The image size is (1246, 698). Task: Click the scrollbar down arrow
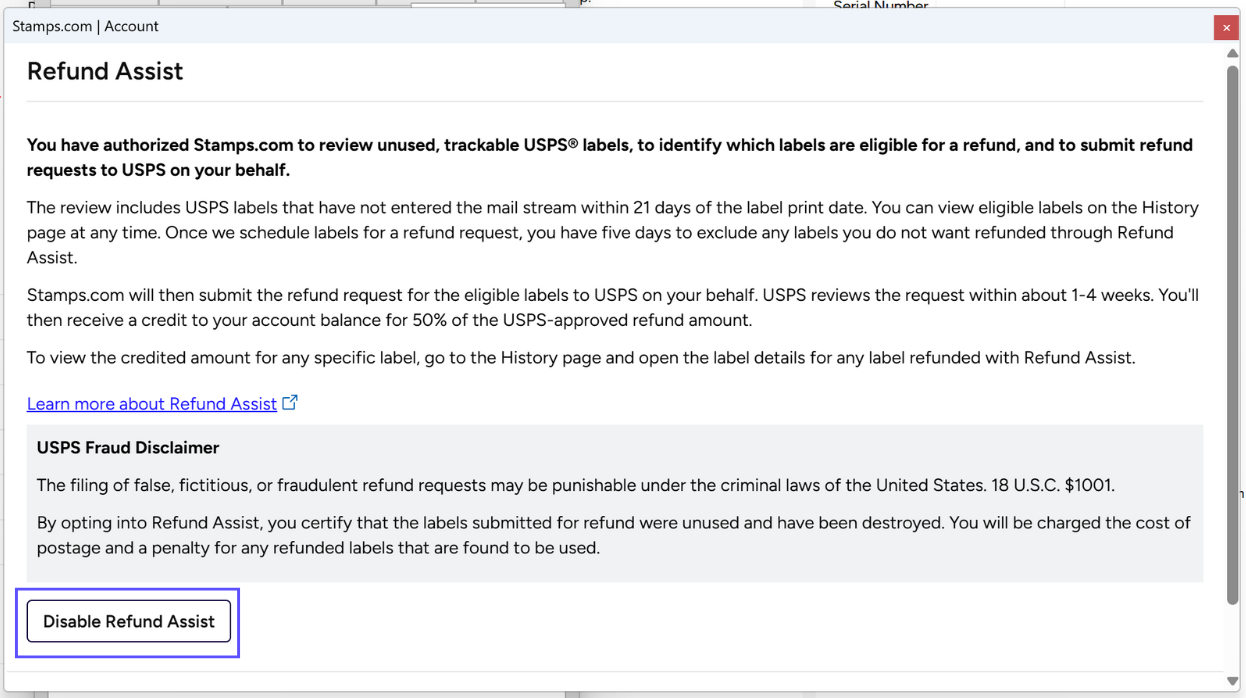(1233, 682)
